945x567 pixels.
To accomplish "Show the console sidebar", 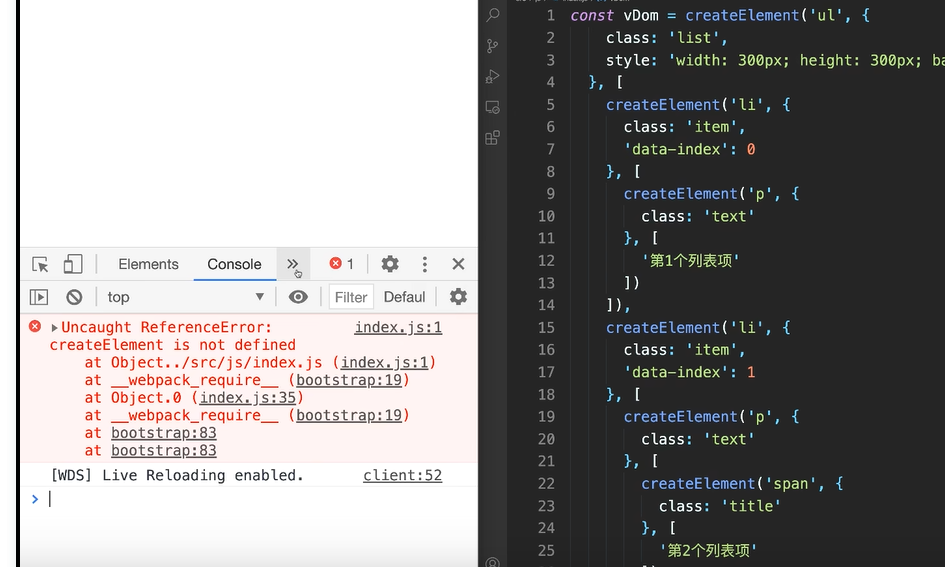I will [x=39, y=297].
